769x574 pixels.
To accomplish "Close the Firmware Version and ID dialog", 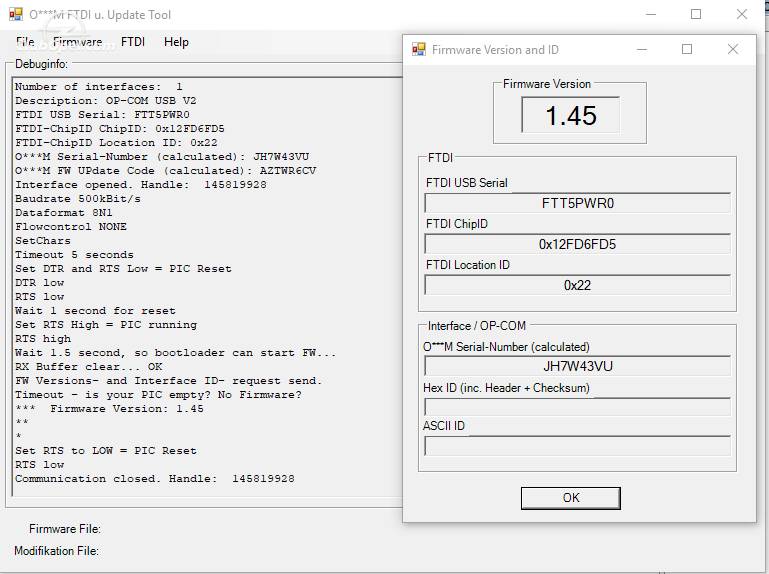I will (x=733, y=50).
